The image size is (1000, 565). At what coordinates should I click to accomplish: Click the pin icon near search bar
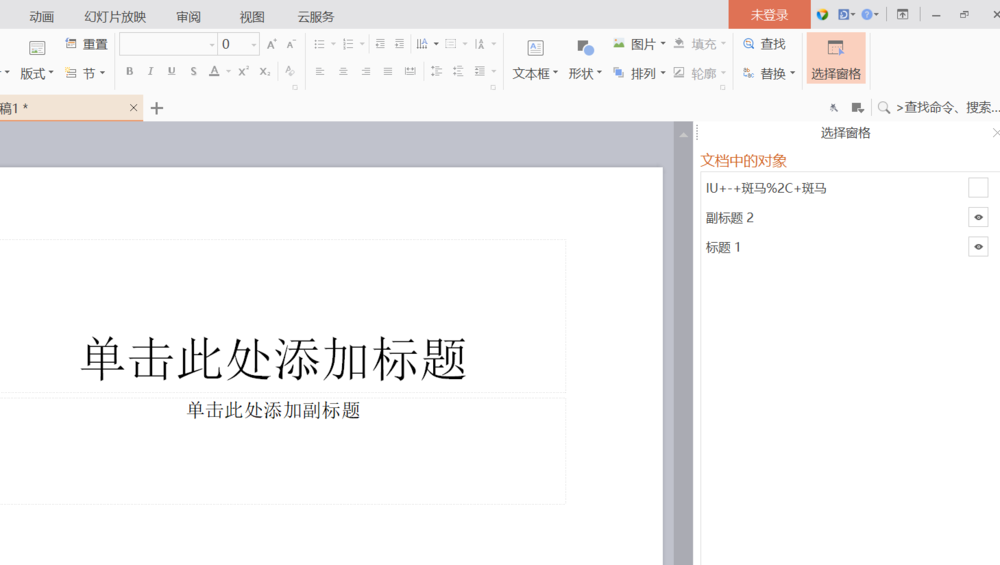(834, 108)
